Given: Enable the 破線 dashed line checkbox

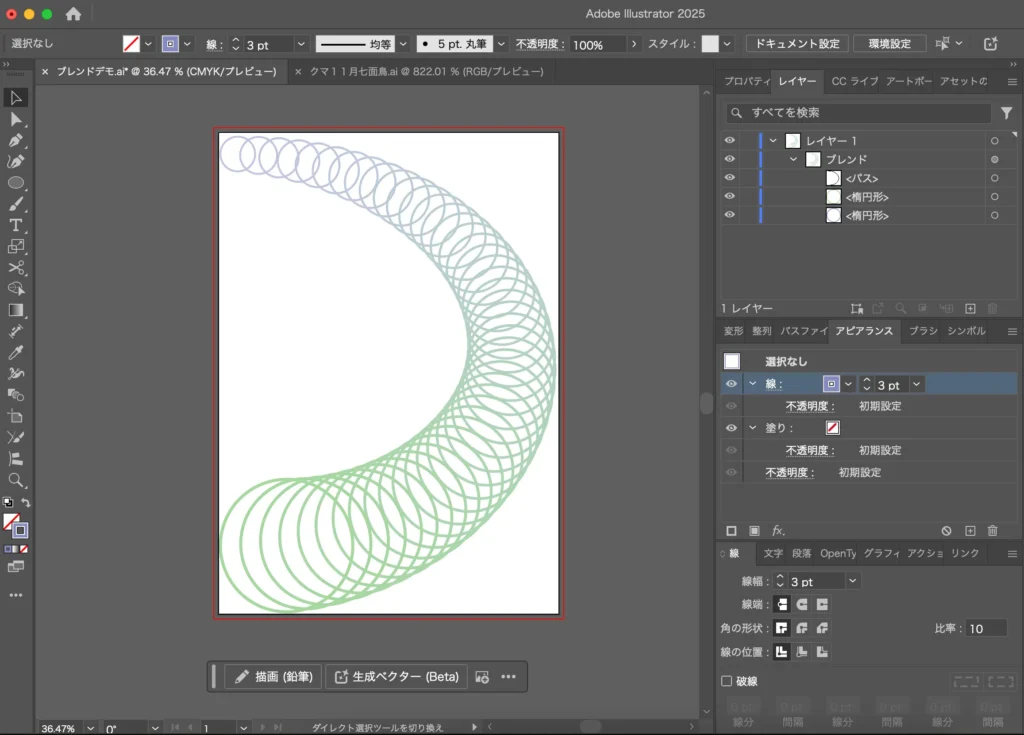Looking at the screenshot, I should (x=727, y=681).
